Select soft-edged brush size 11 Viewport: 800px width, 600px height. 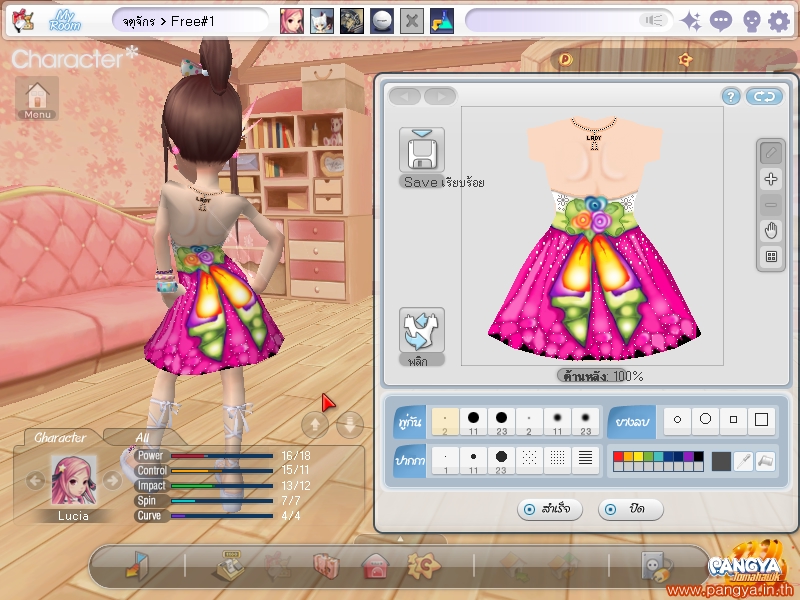557,421
